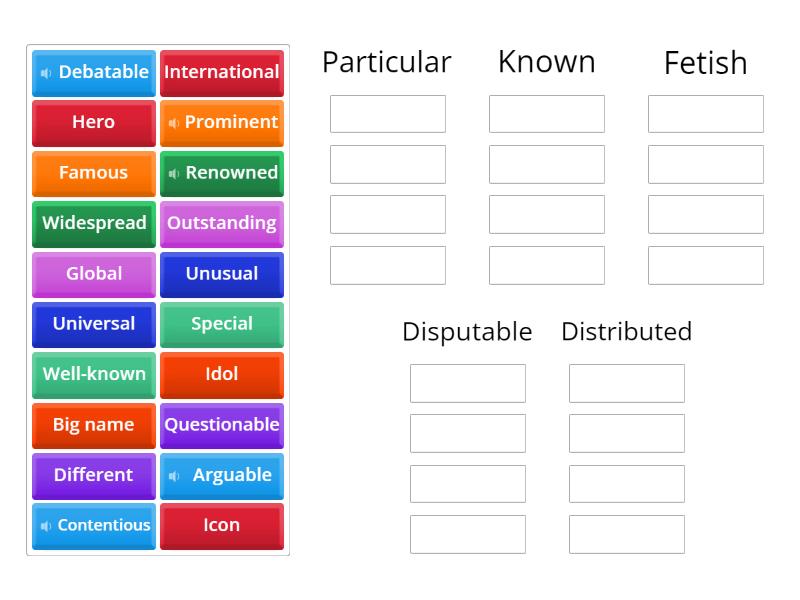Screen dimensions: 800x600
Task: Click the top drop box under Disputable
Action: coord(467,383)
